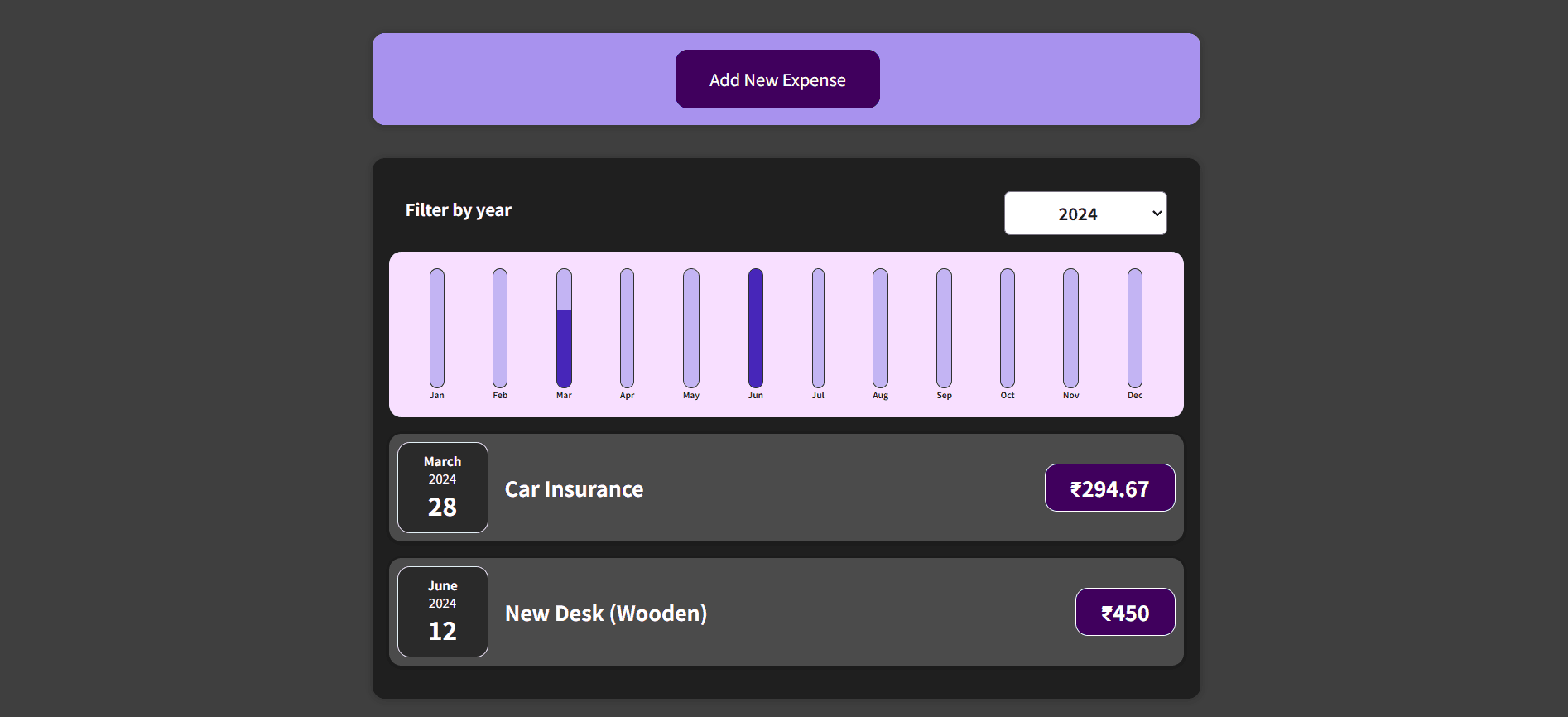Screen dimensions: 1568x717
Task: Click the August chart bar
Action: tap(880, 328)
